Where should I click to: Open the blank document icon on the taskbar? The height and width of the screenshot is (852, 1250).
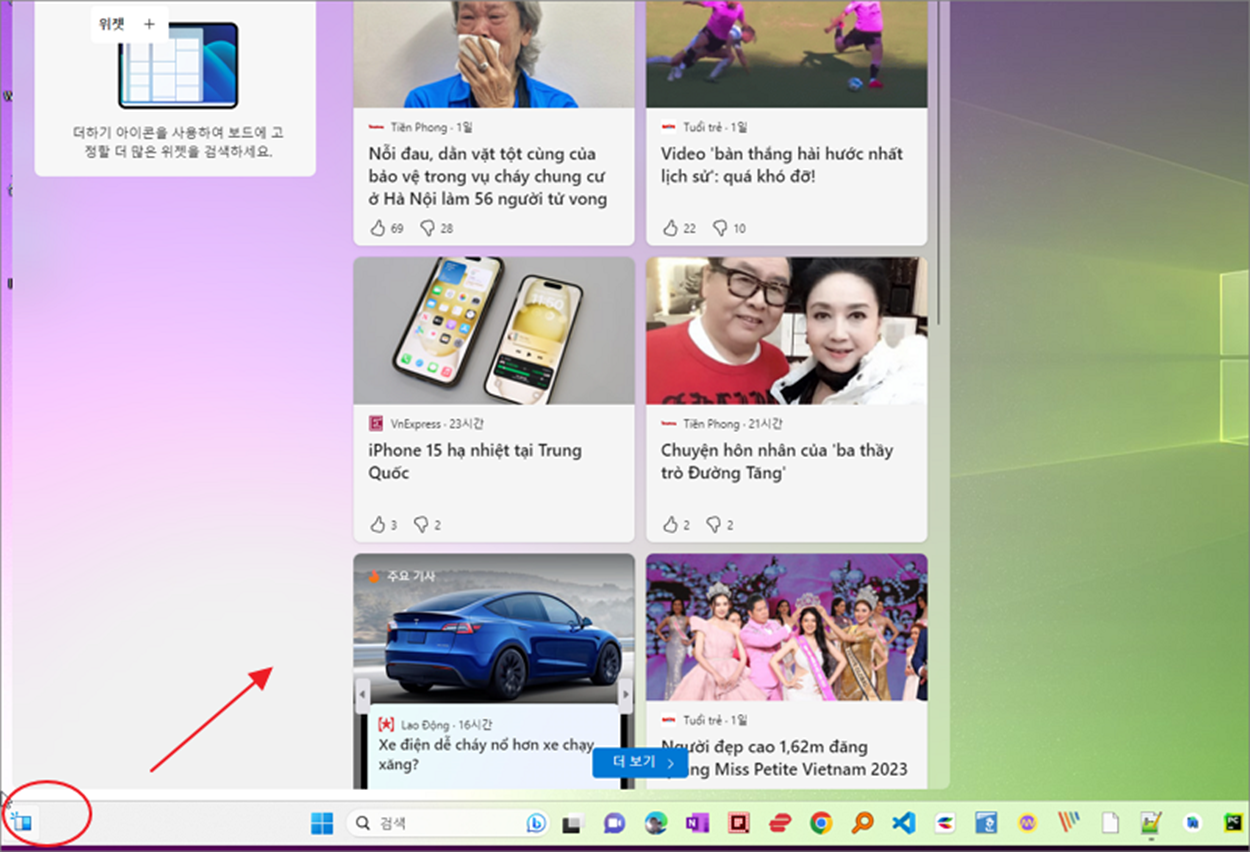coord(1110,823)
